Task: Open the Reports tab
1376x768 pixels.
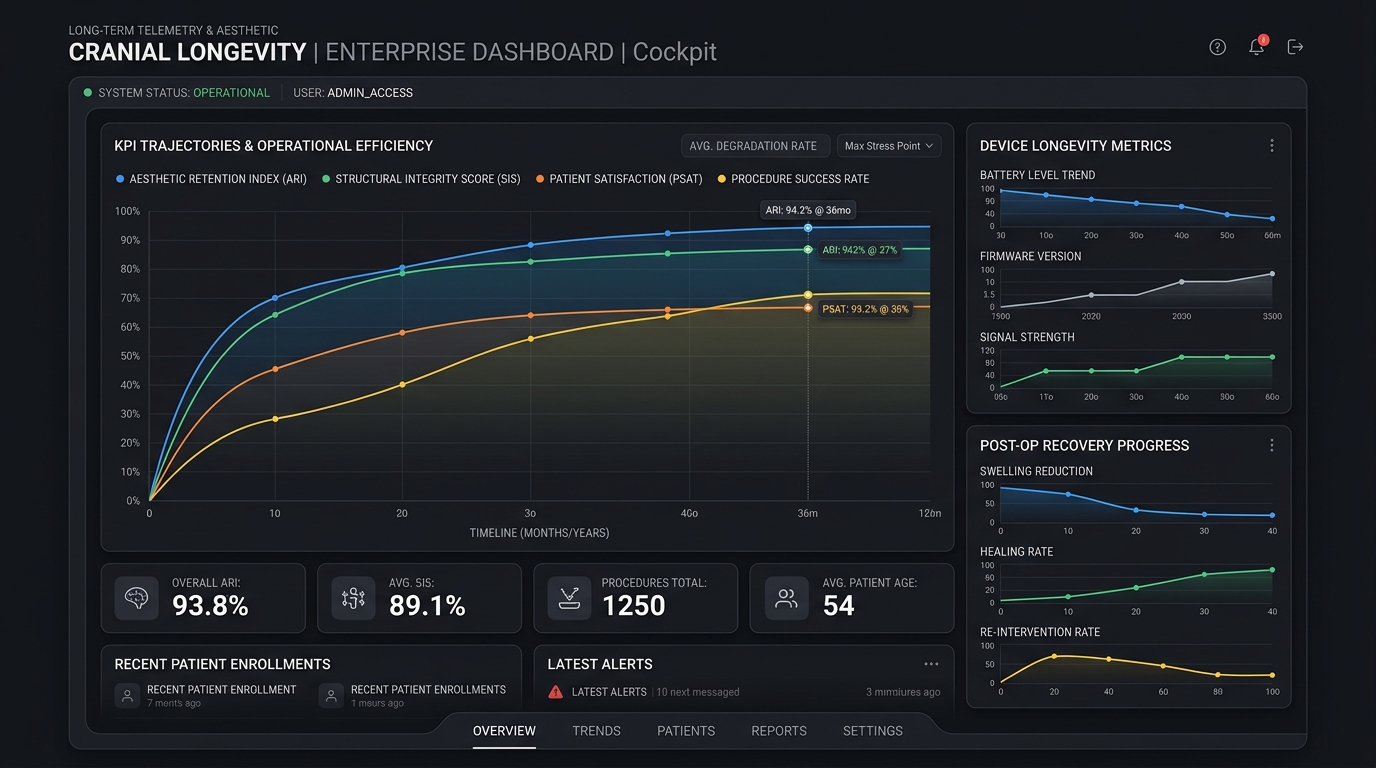Action: 779,731
